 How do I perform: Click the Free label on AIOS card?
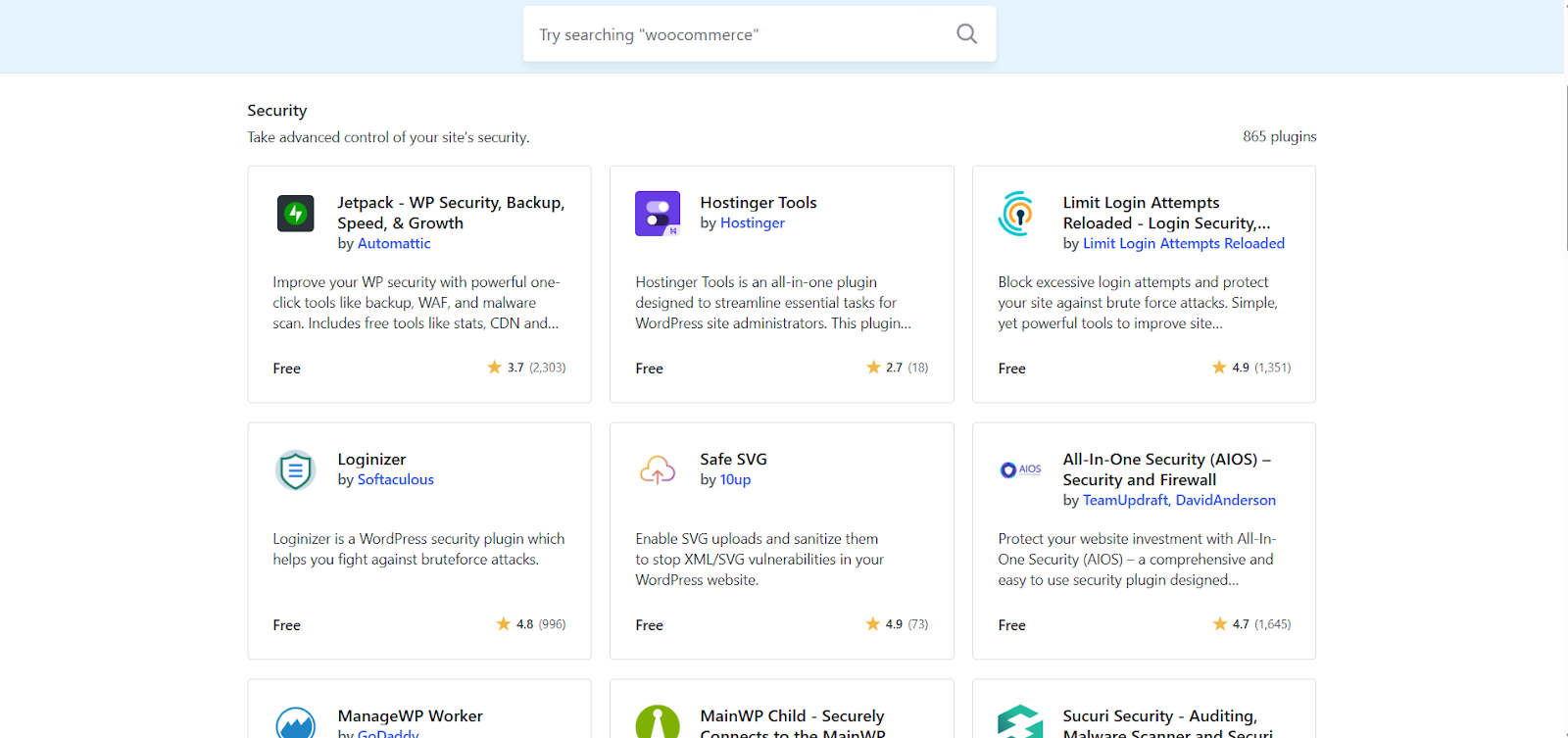click(1012, 625)
